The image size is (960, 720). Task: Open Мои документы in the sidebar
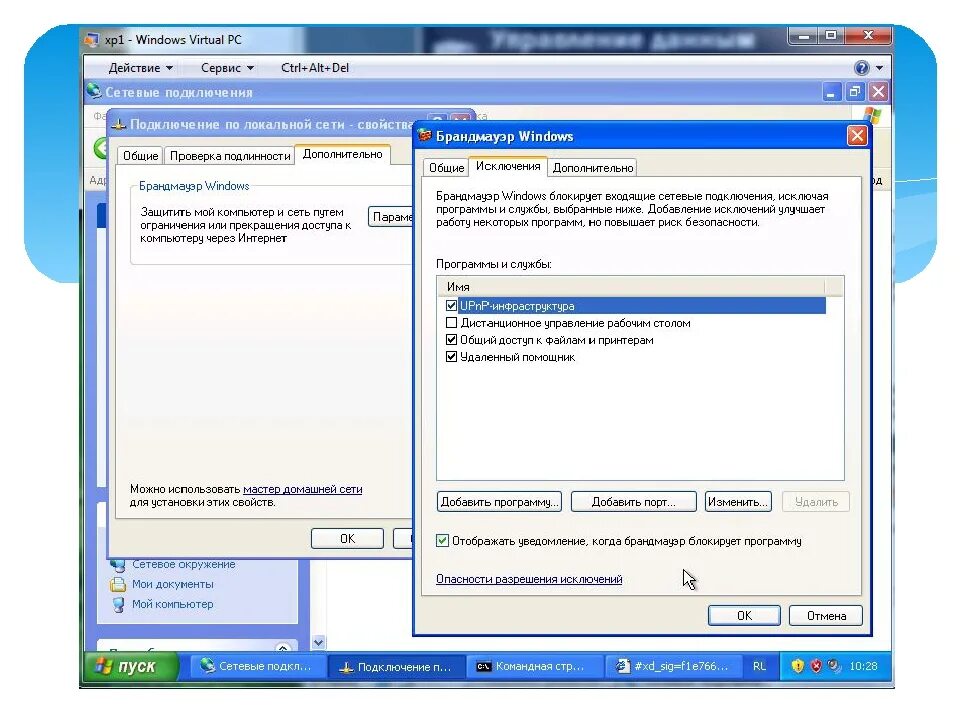pos(173,584)
